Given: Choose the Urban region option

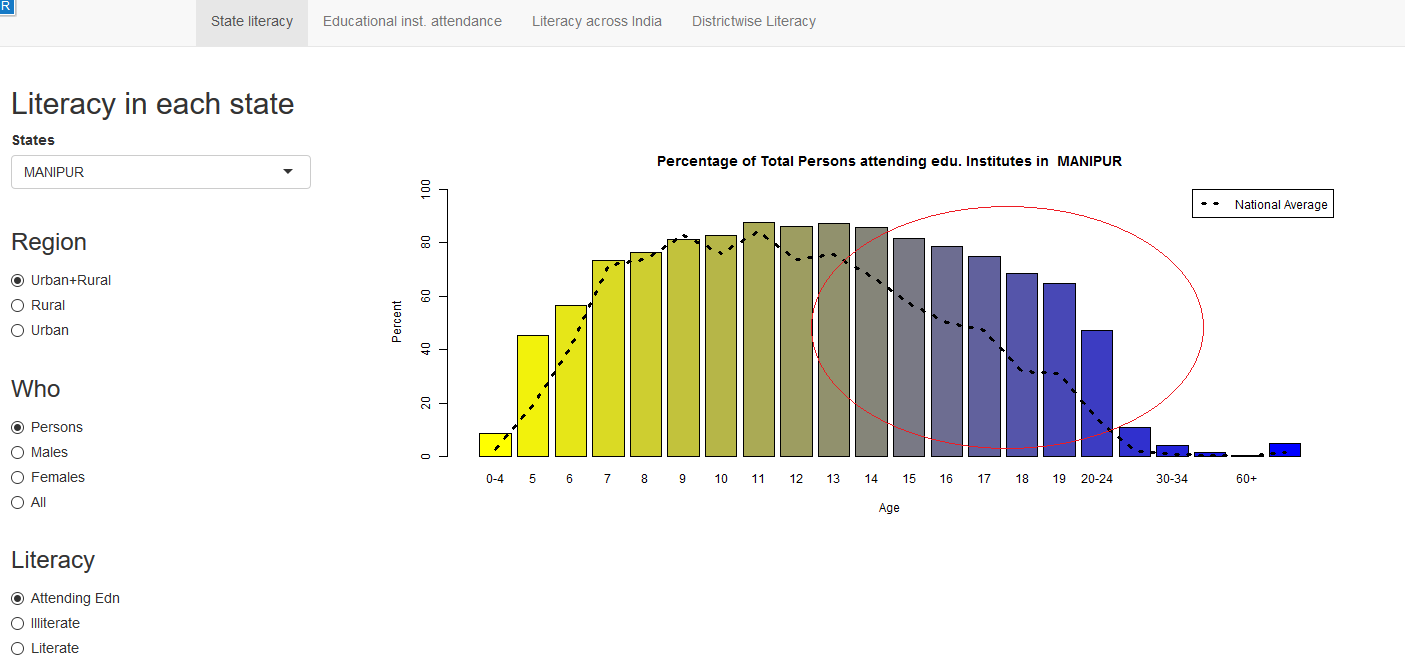Looking at the screenshot, I should coord(17,330).
